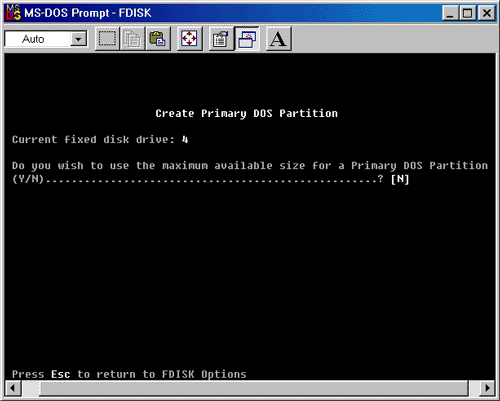Click the MS-DOS system menu icon
Image resolution: width=500 pixels, height=401 pixels.
pyautogui.click(x=13, y=13)
